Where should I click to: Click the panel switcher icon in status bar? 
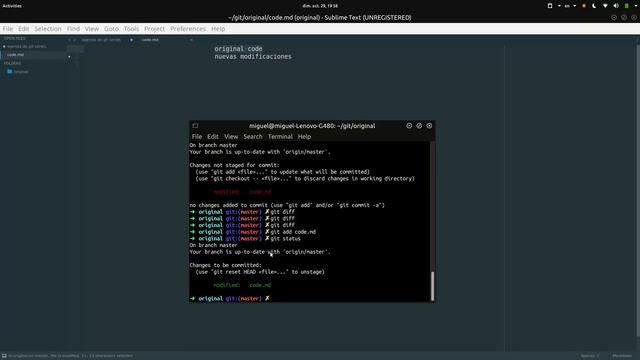pyautogui.click(x=4, y=356)
